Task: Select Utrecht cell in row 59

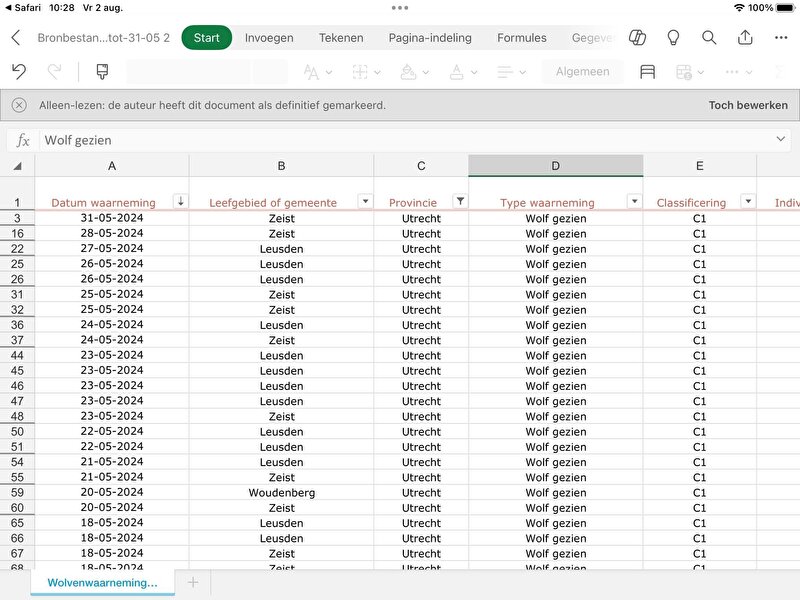Action: coord(421,493)
